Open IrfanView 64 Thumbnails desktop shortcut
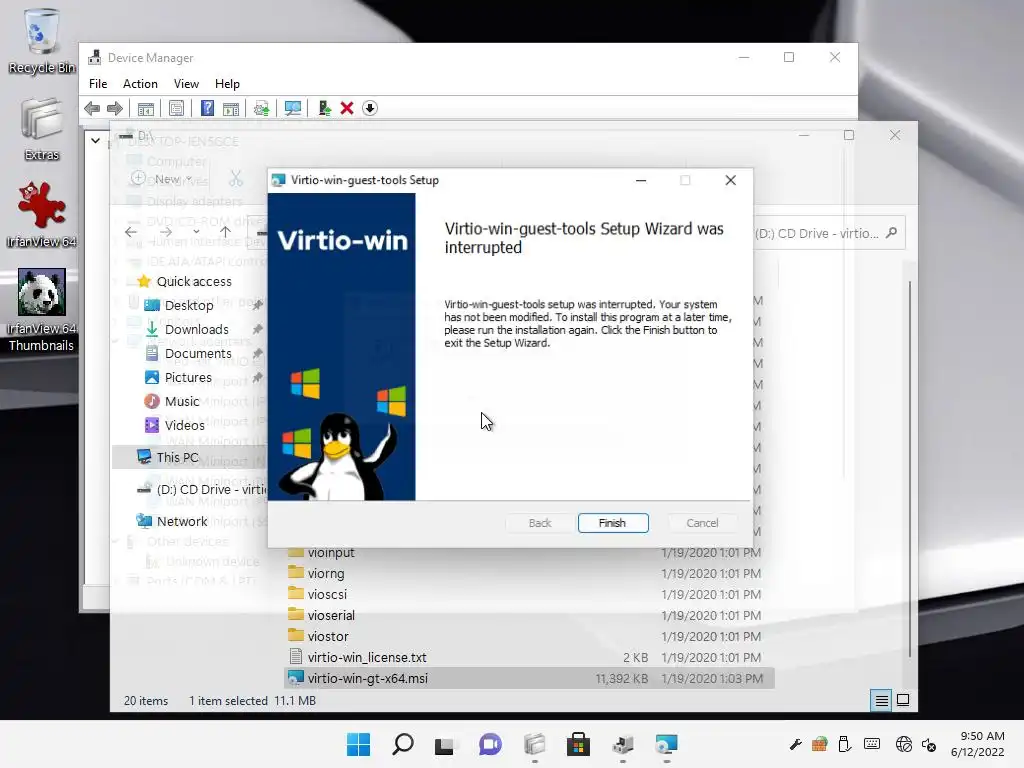Viewport: 1024px width, 768px height. click(42, 310)
